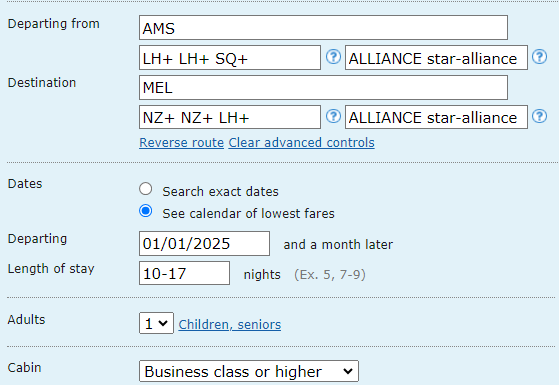Click the 'nights' text after stay field
The image size is (559, 385).
[262, 274]
